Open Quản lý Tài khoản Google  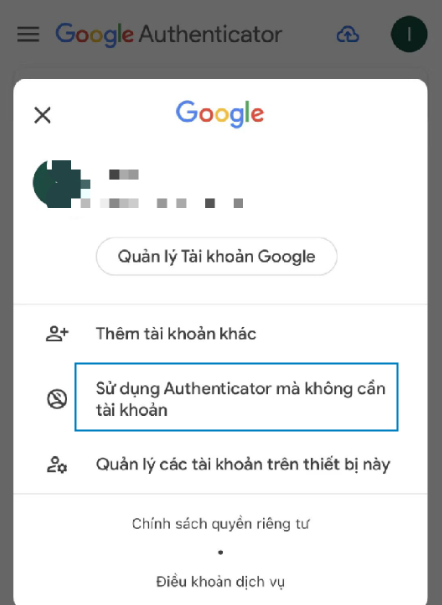tap(216, 257)
